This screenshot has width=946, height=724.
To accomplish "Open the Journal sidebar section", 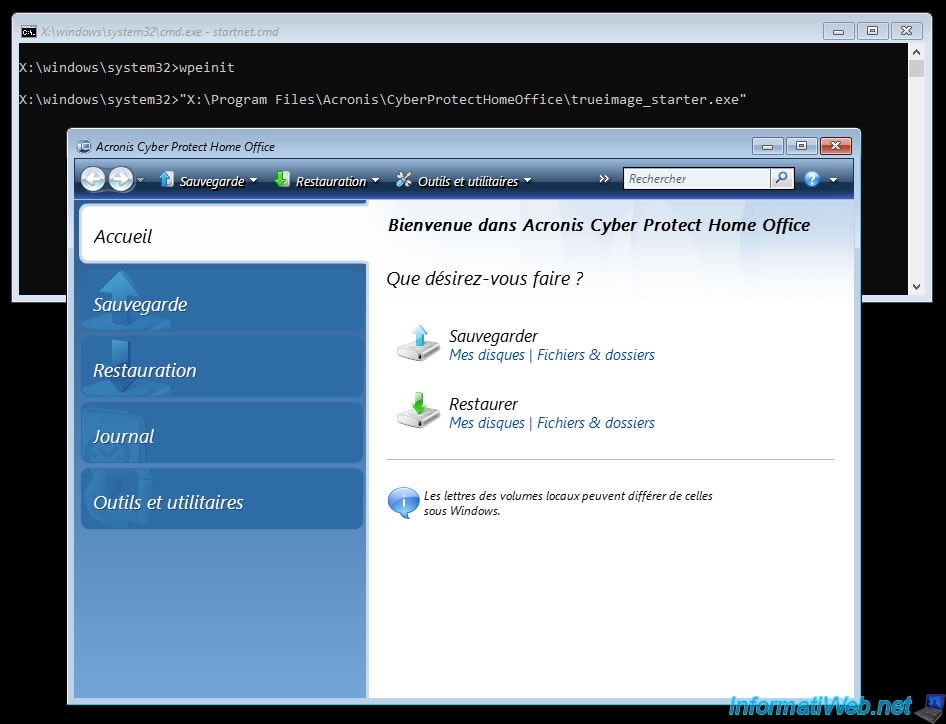I will [x=222, y=436].
